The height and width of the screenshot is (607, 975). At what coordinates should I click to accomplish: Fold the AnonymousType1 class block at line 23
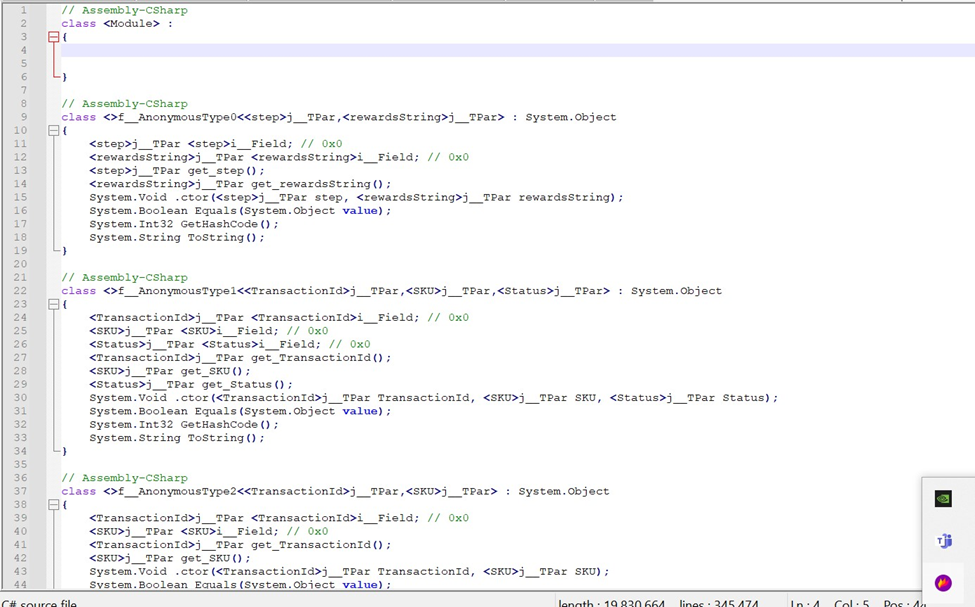point(53,304)
